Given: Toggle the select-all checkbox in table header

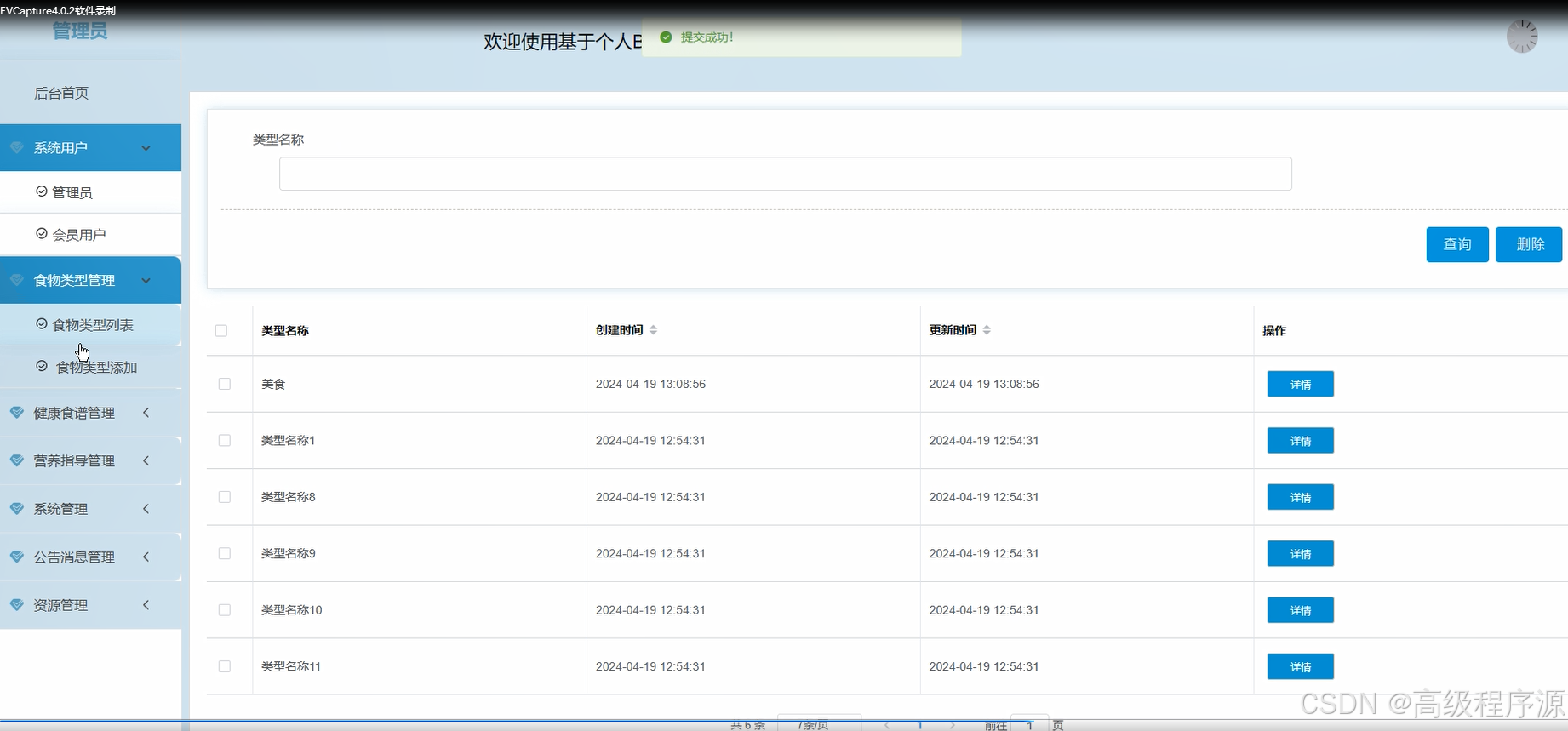Looking at the screenshot, I should tap(221, 330).
